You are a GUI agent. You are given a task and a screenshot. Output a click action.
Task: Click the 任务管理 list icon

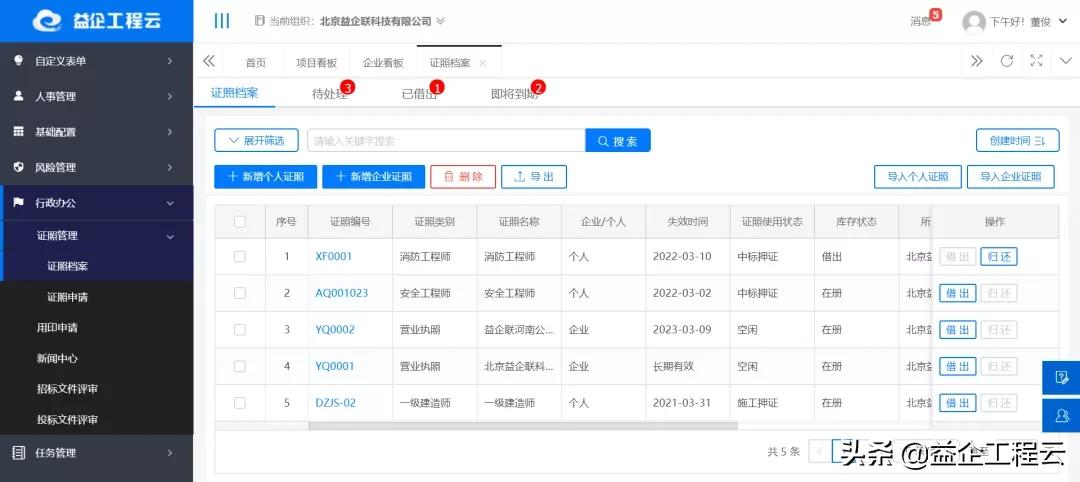(19, 452)
